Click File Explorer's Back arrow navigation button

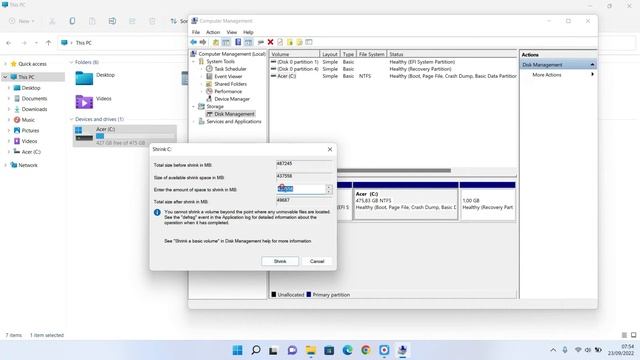click(9, 42)
